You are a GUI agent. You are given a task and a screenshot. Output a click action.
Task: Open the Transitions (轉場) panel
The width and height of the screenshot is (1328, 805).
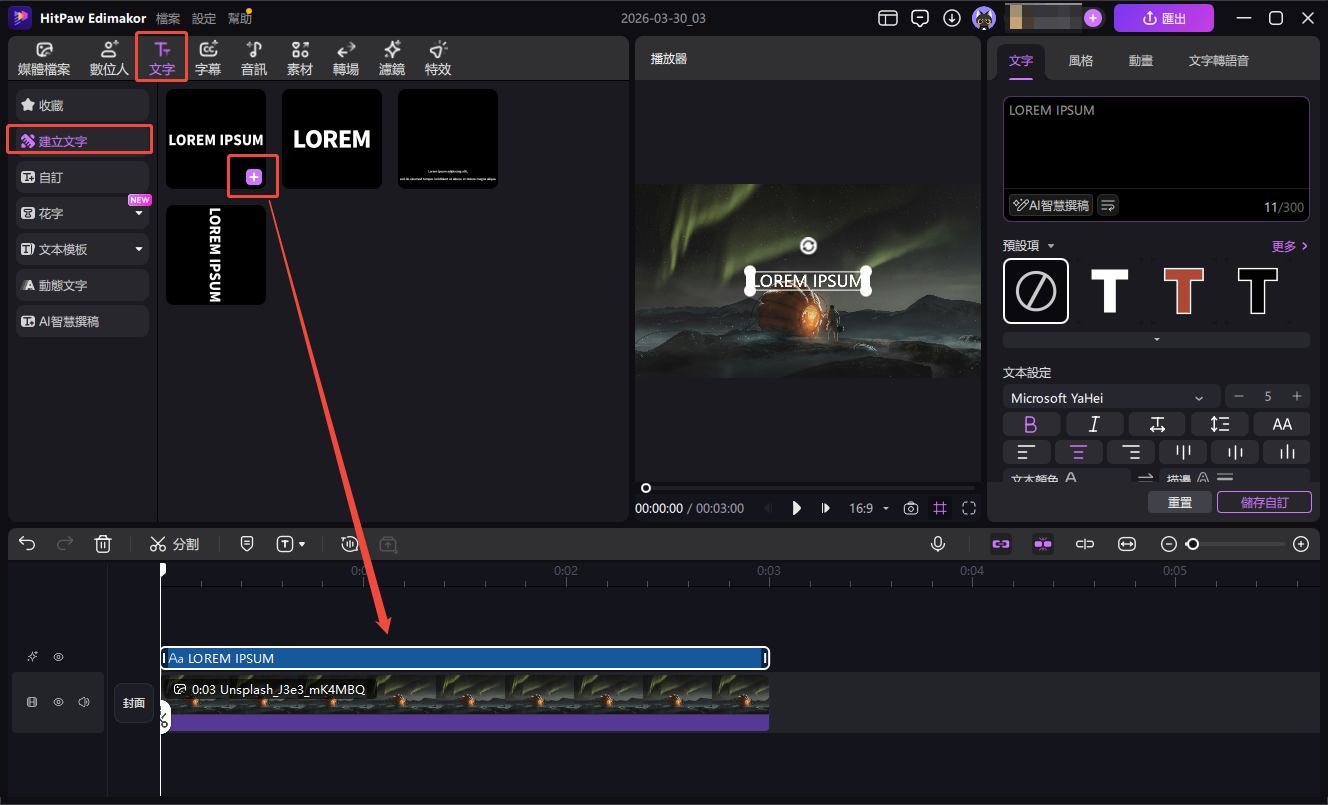(346, 58)
